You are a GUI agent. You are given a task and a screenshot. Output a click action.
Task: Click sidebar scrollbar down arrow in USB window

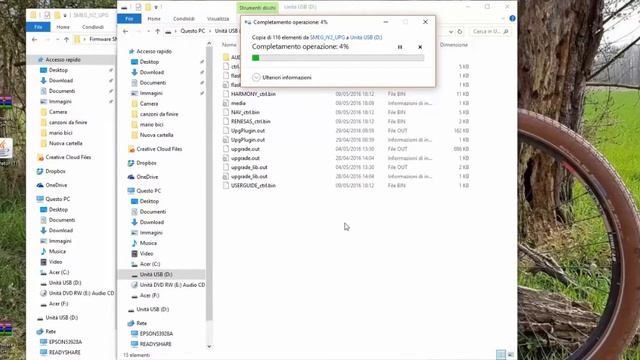point(209,347)
